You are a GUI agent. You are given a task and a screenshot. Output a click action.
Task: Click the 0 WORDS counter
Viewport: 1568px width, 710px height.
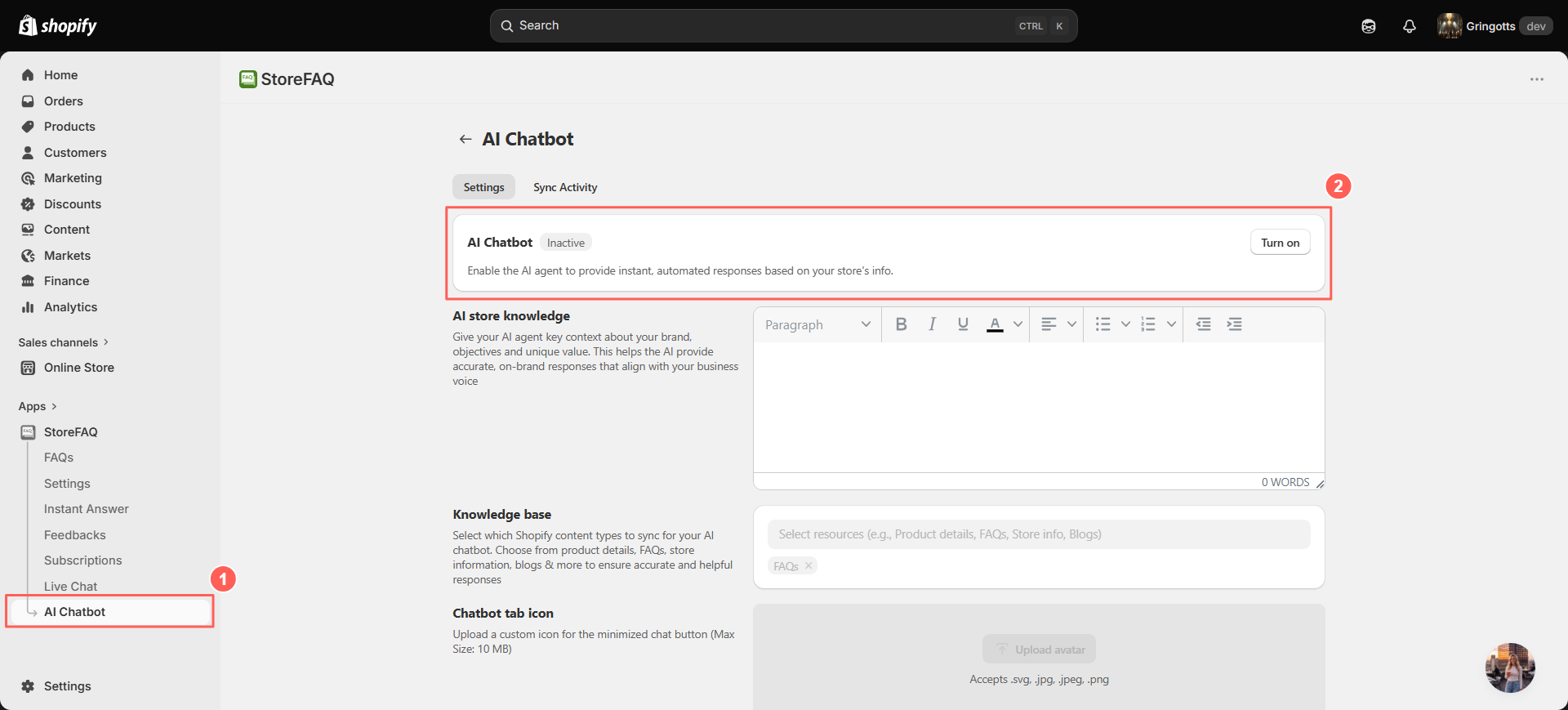click(1285, 482)
